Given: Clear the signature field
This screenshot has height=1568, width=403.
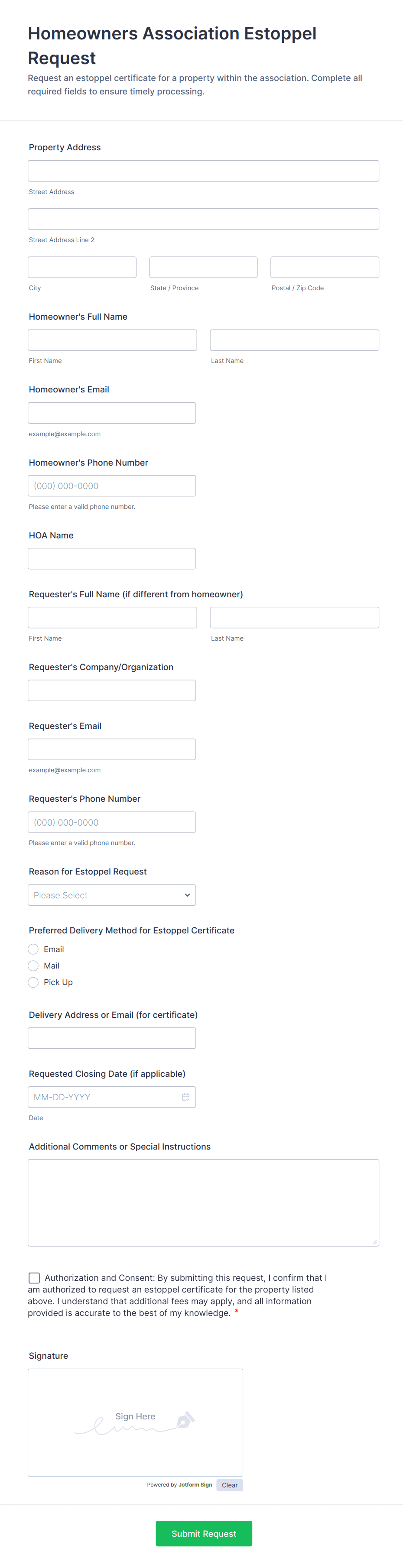Looking at the screenshot, I should 230,1485.
